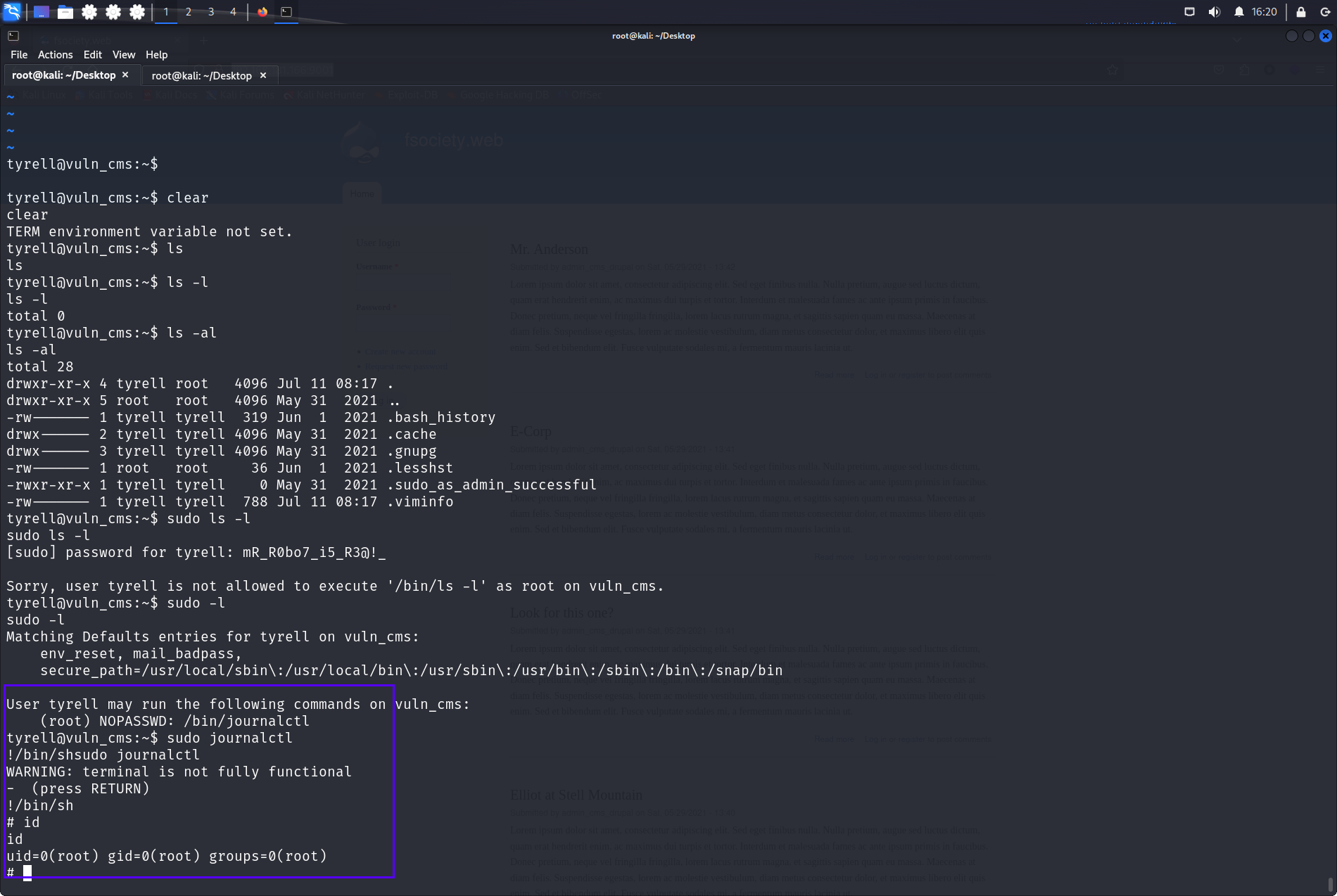Close the terminal window with blue X

click(1325, 36)
